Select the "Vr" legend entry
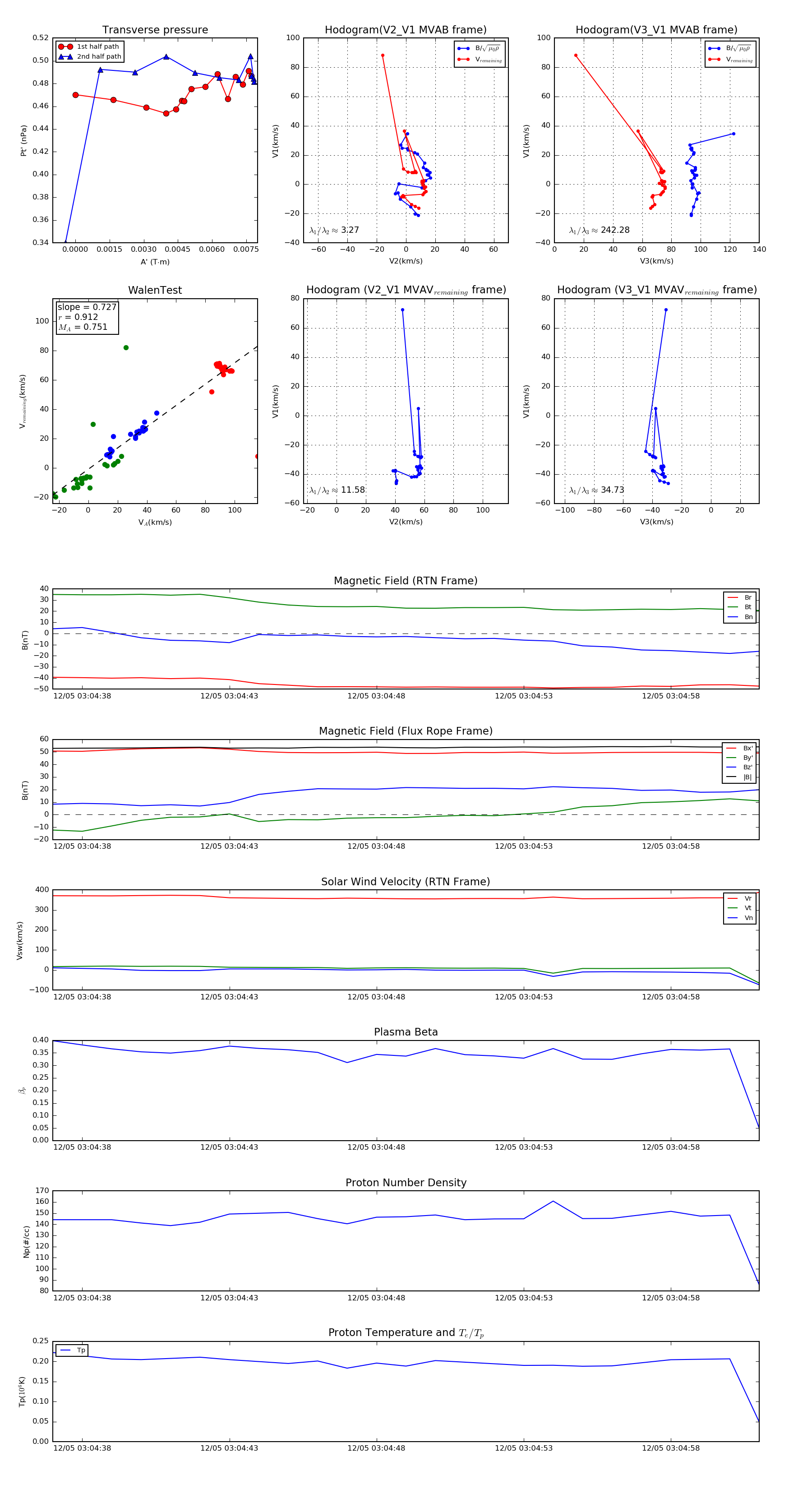The width and height of the screenshot is (812, 1489). tap(740, 899)
